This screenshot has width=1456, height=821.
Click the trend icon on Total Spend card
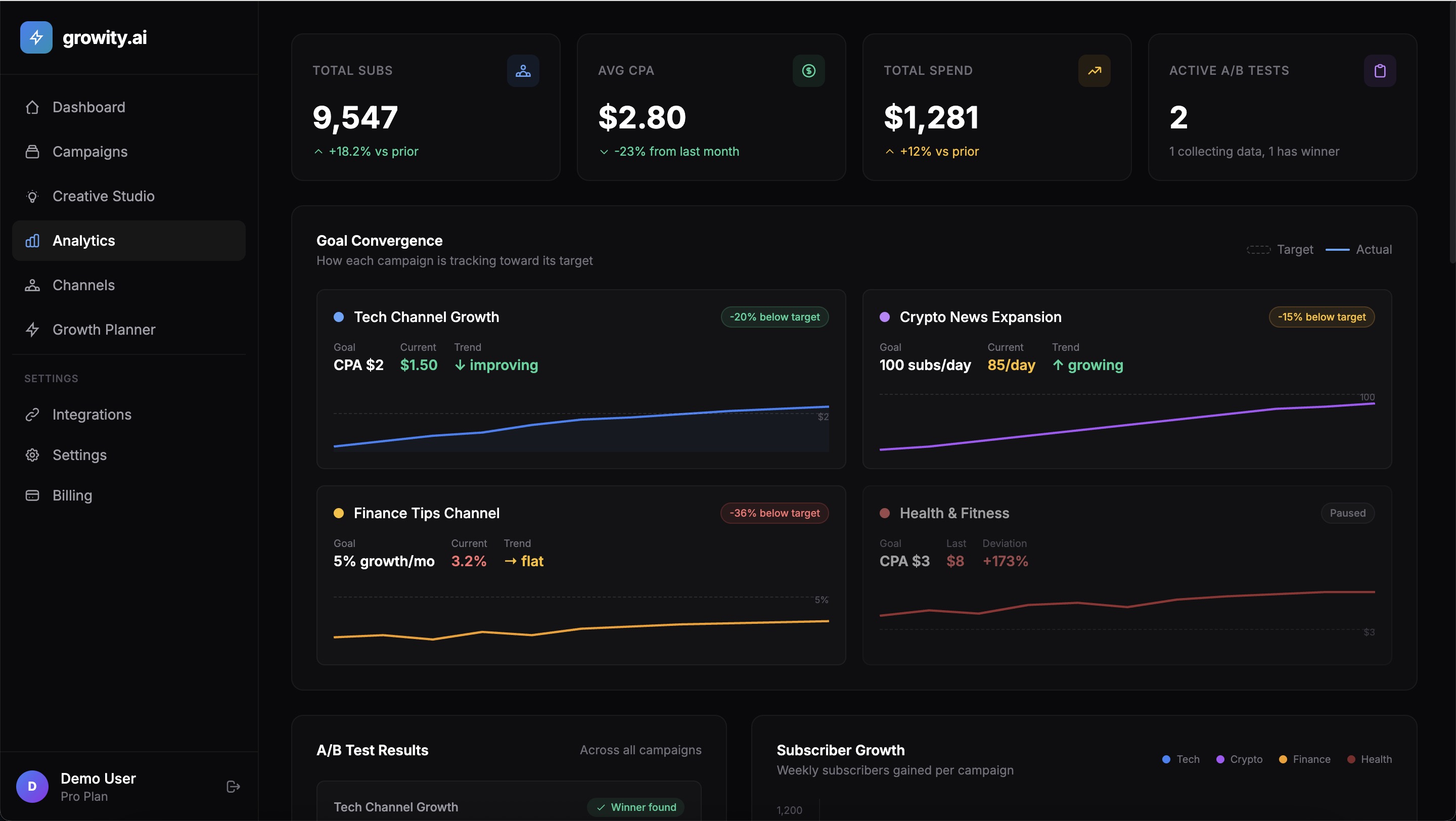tap(1094, 71)
